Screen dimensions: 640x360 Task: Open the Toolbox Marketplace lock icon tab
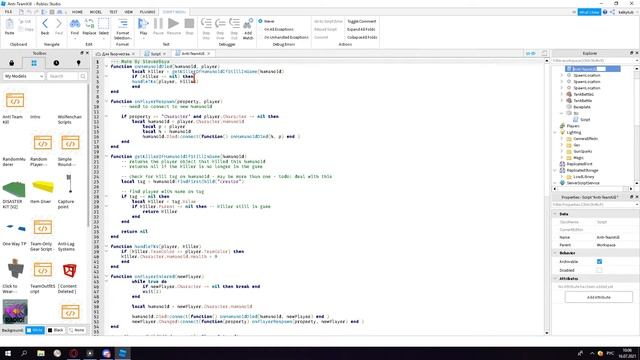pos(11,63)
